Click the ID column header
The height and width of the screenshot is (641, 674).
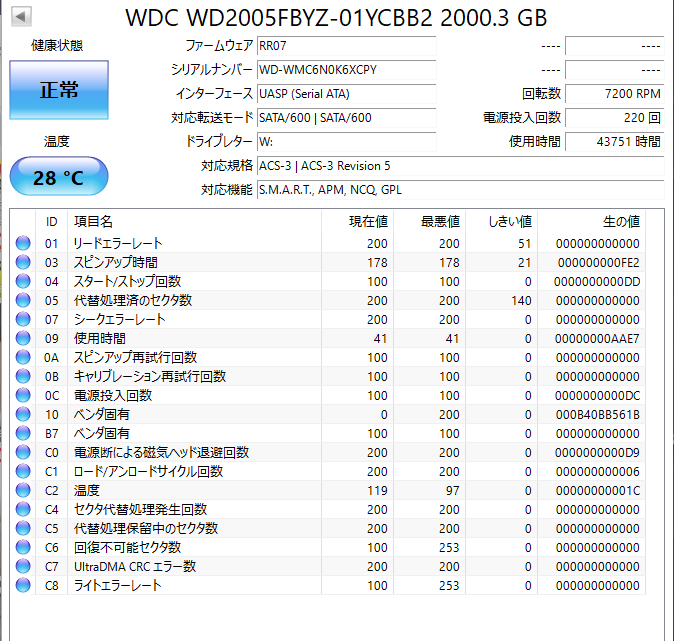(52, 222)
